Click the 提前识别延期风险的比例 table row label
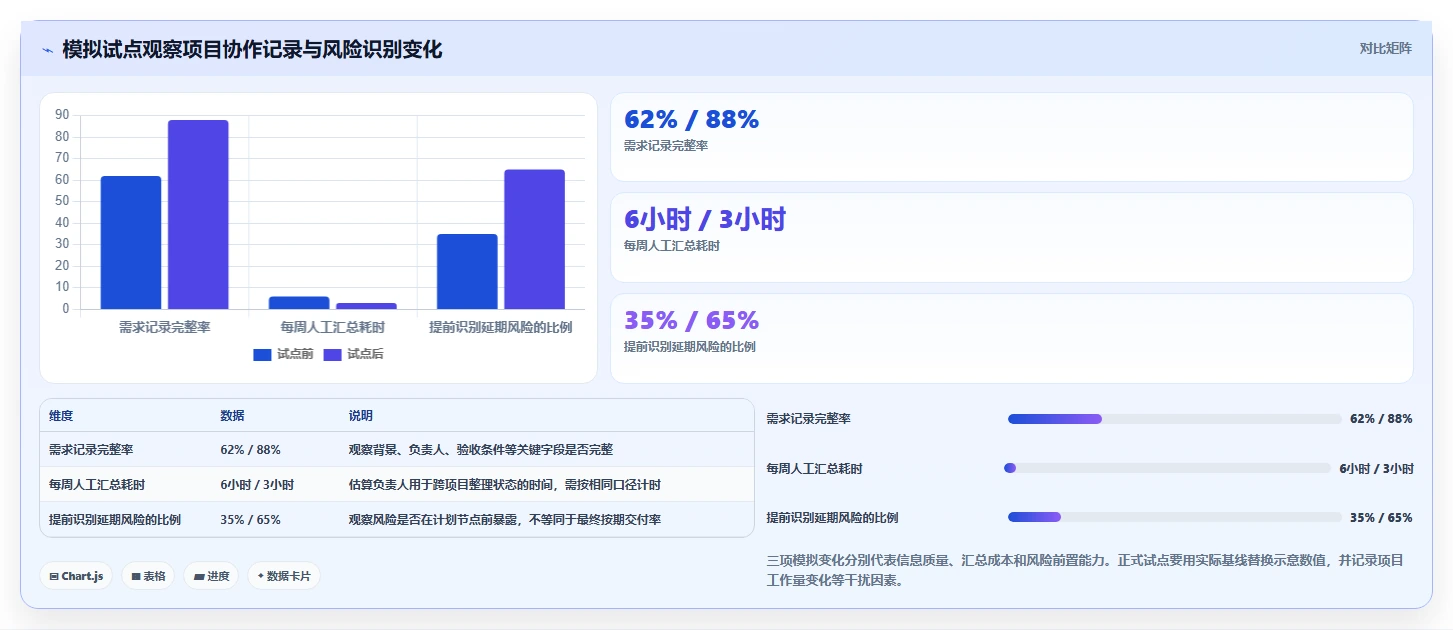 (x=115, y=520)
